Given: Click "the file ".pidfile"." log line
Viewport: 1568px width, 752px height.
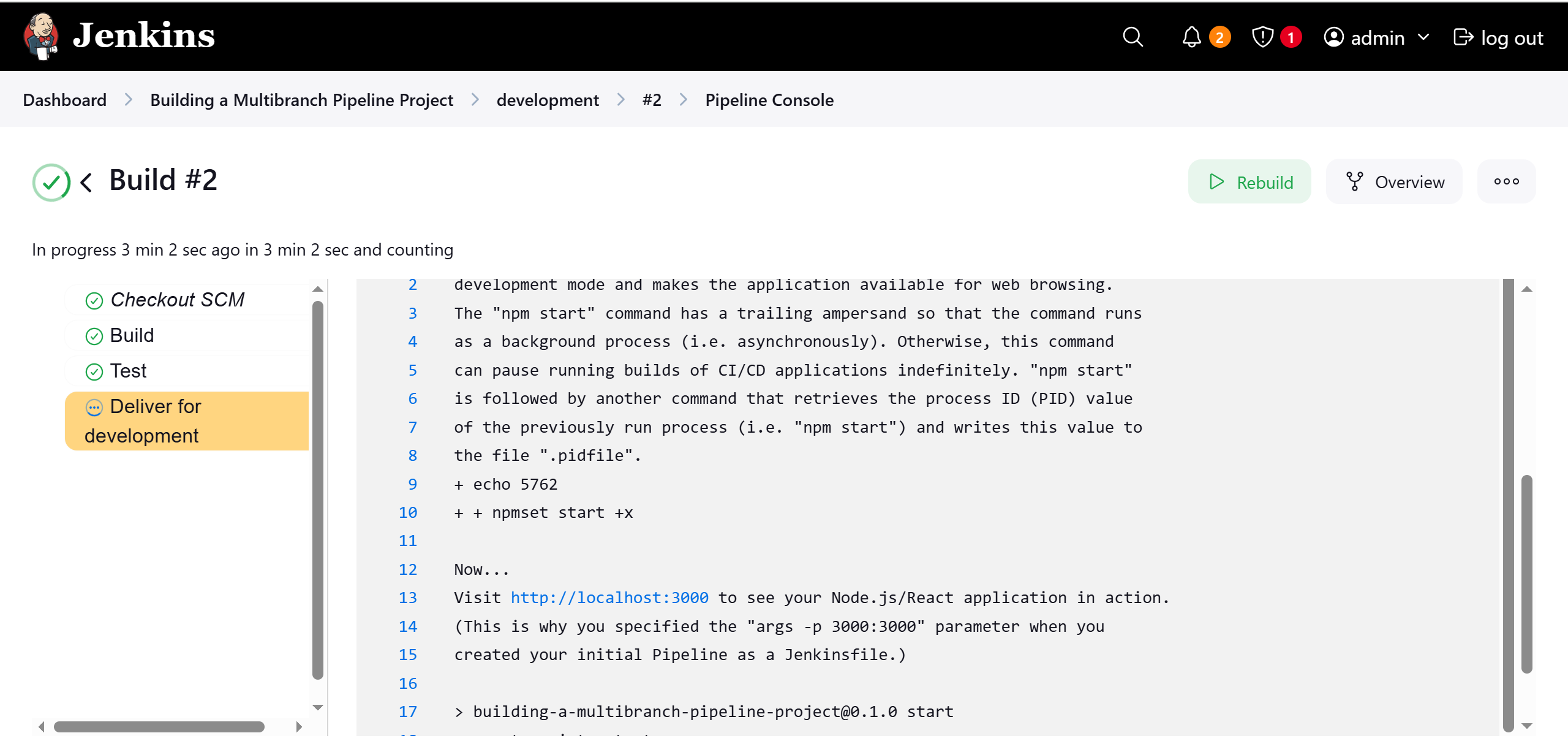Looking at the screenshot, I should (547, 455).
